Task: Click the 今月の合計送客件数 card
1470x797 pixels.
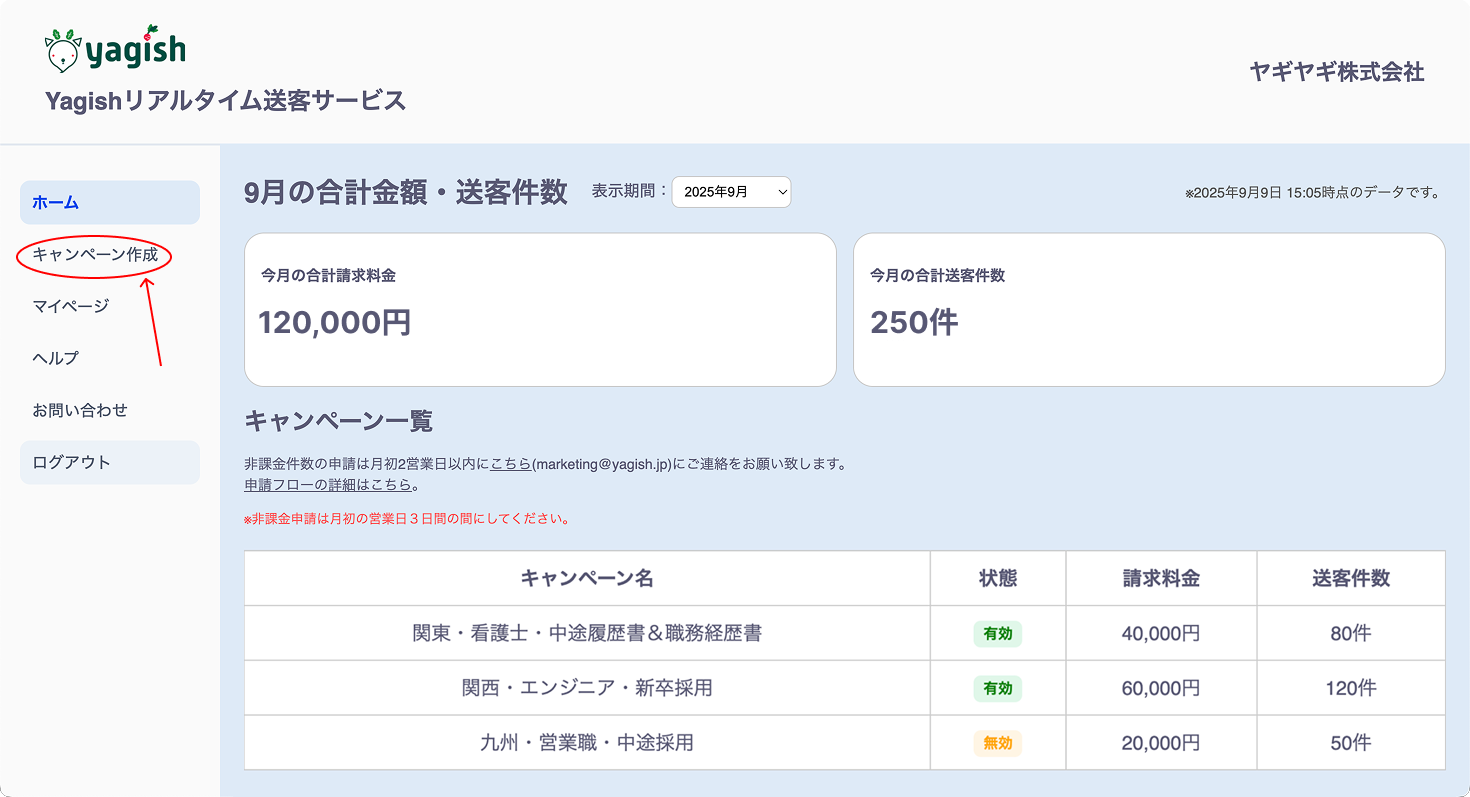Action: (x=1148, y=310)
